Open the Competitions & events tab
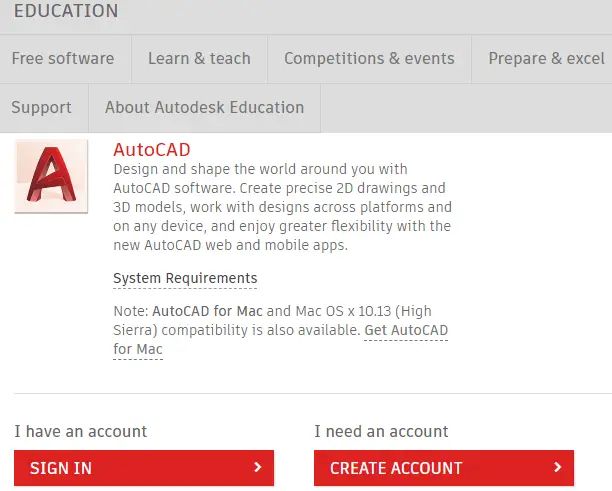The height and width of the screenshot is (491, 612). pyautogui.click(x=369, y=59)
